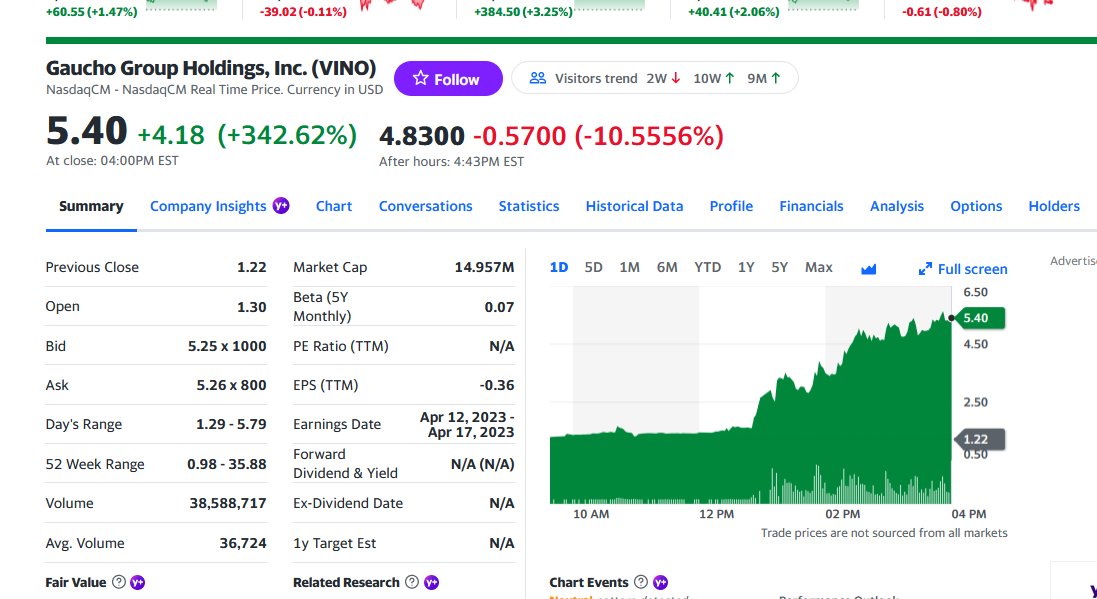
Task: Click the +384.50 (+3.25%) ticker item
Action: (523, 12)
